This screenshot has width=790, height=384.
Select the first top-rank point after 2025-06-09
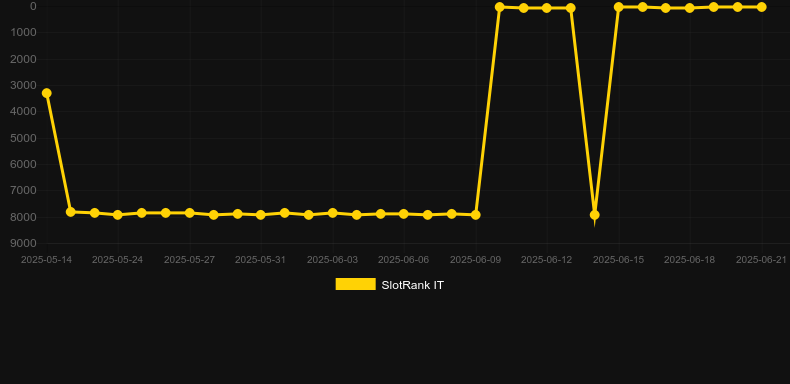coord(500,7)
